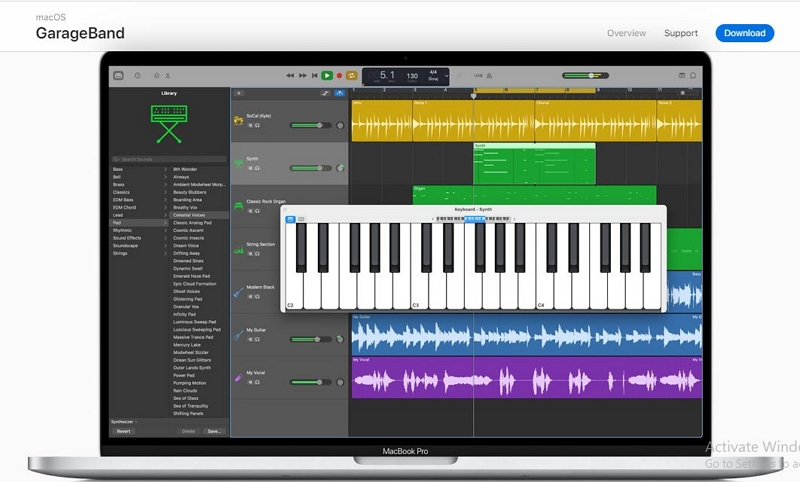The height and width of the screenshot is (482, 800).
Task: Click the SoCal (Kyle) drum kit icon
Action: coord(238,120)
